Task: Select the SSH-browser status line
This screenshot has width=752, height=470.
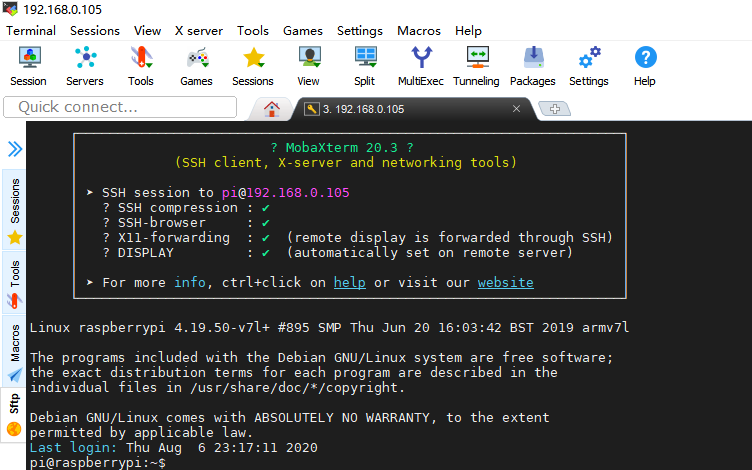Action: 186,223
